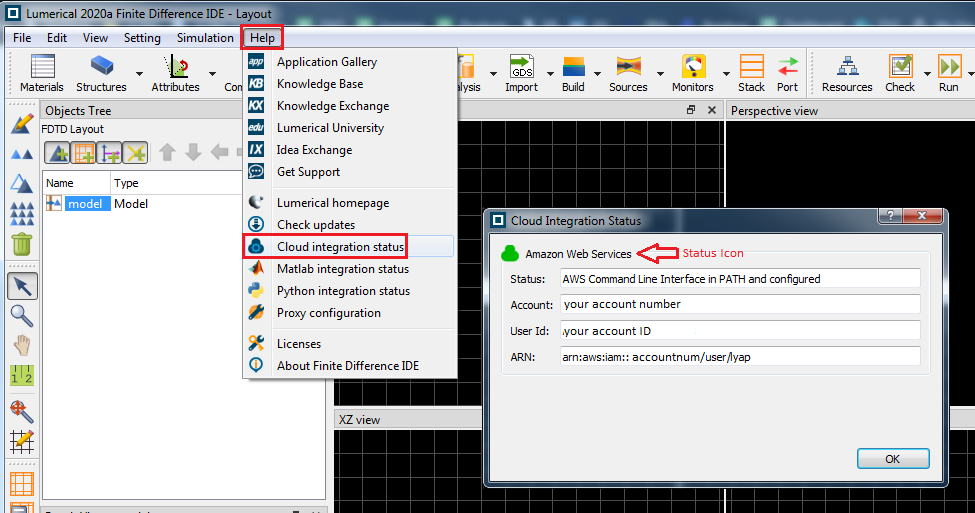Choose Check updates from Help menu
Viewport: 975px width, 513px height.
tap(349, 224)
